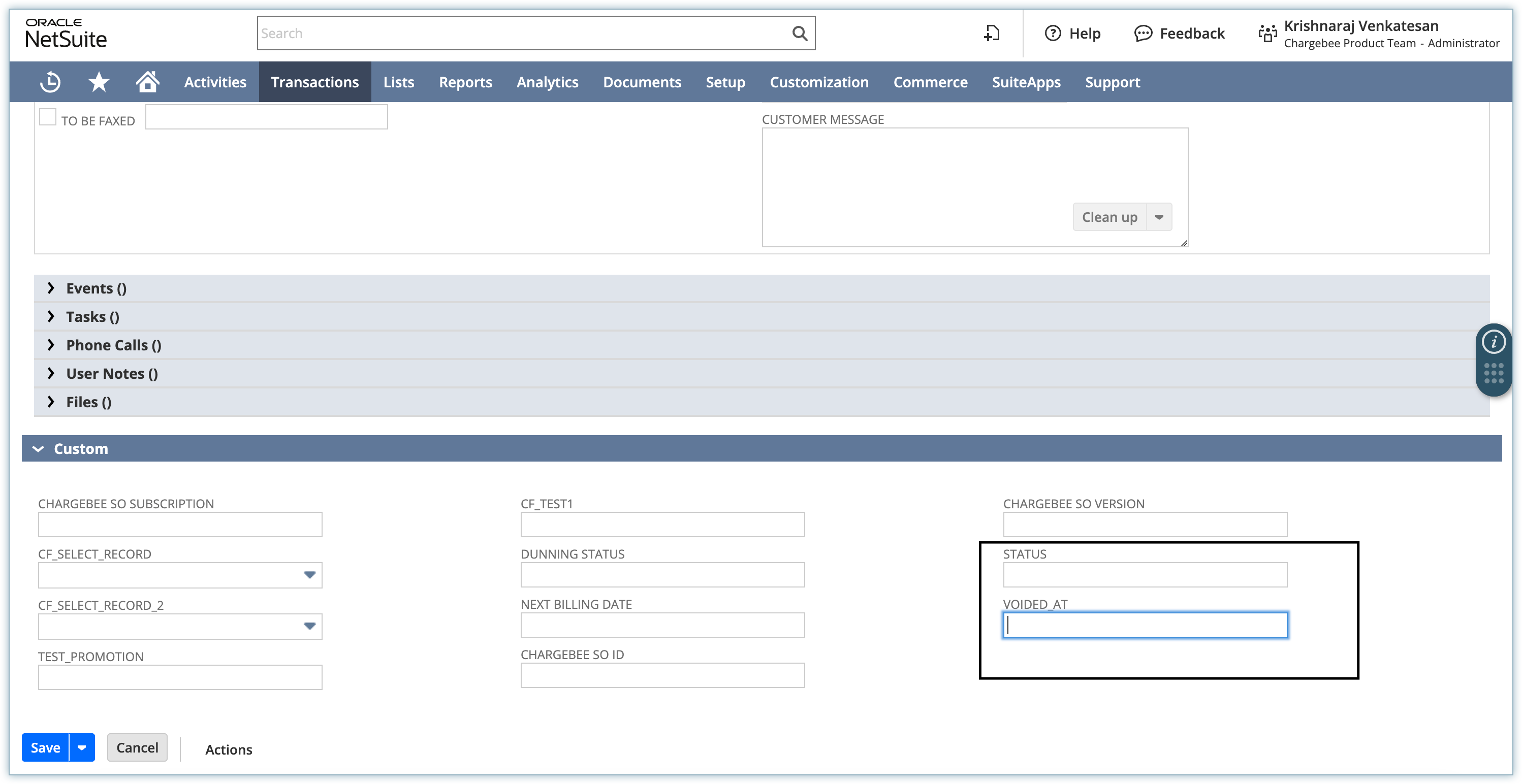
Task: Click the change role user icon
Action: pyautogui.click(x=1267, y=34)
